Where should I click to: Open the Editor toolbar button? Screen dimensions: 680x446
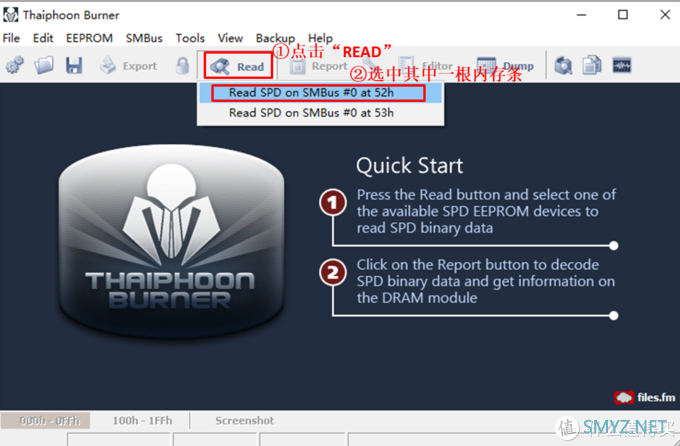pos(426,66)
